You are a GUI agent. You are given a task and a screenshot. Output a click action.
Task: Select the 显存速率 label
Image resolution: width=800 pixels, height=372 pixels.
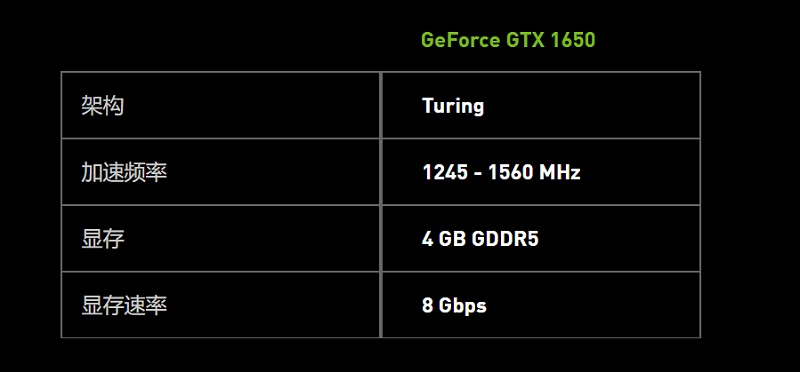tap(124, 305)
